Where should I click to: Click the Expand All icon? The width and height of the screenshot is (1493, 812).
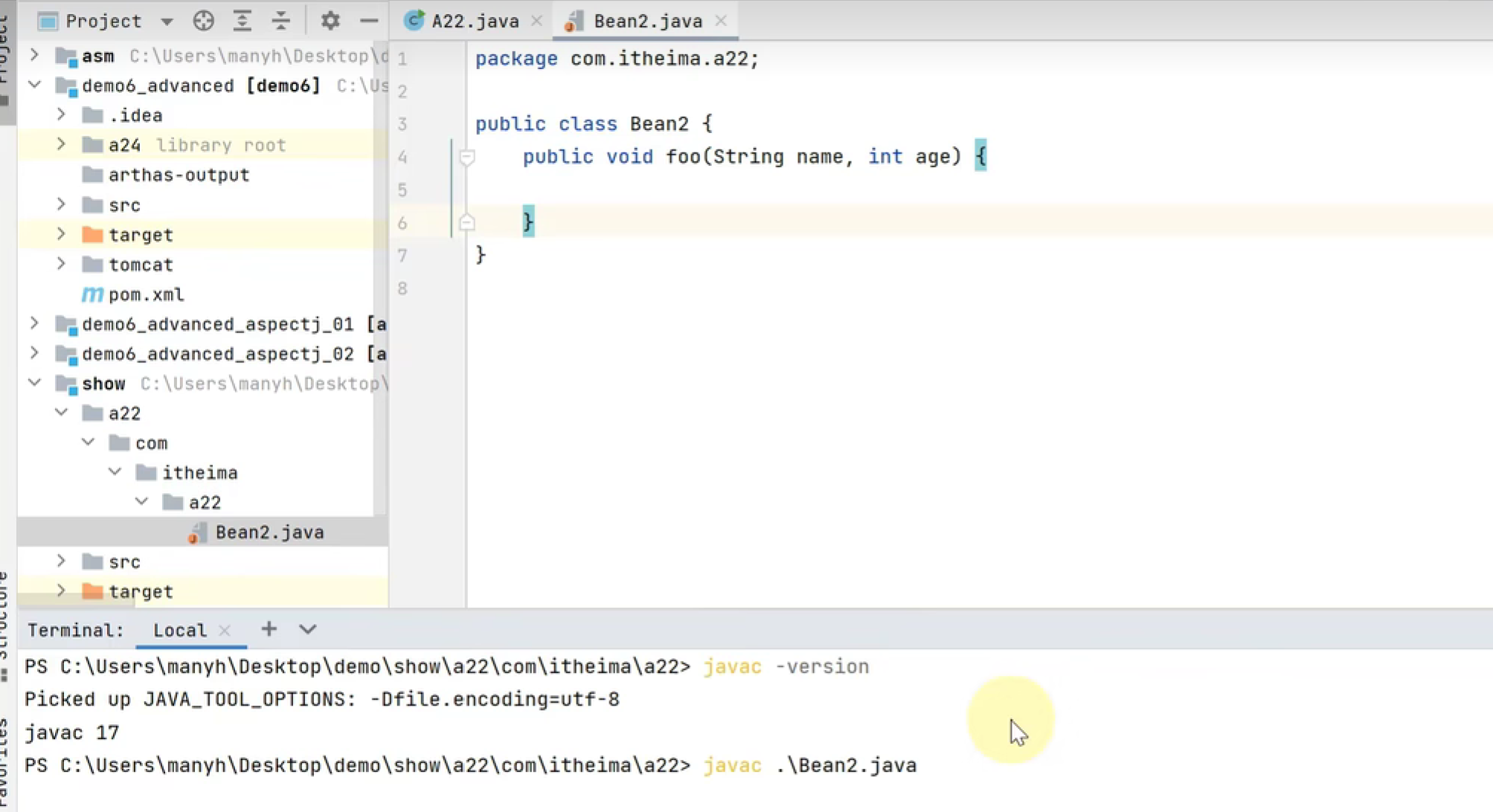[242, 21]
